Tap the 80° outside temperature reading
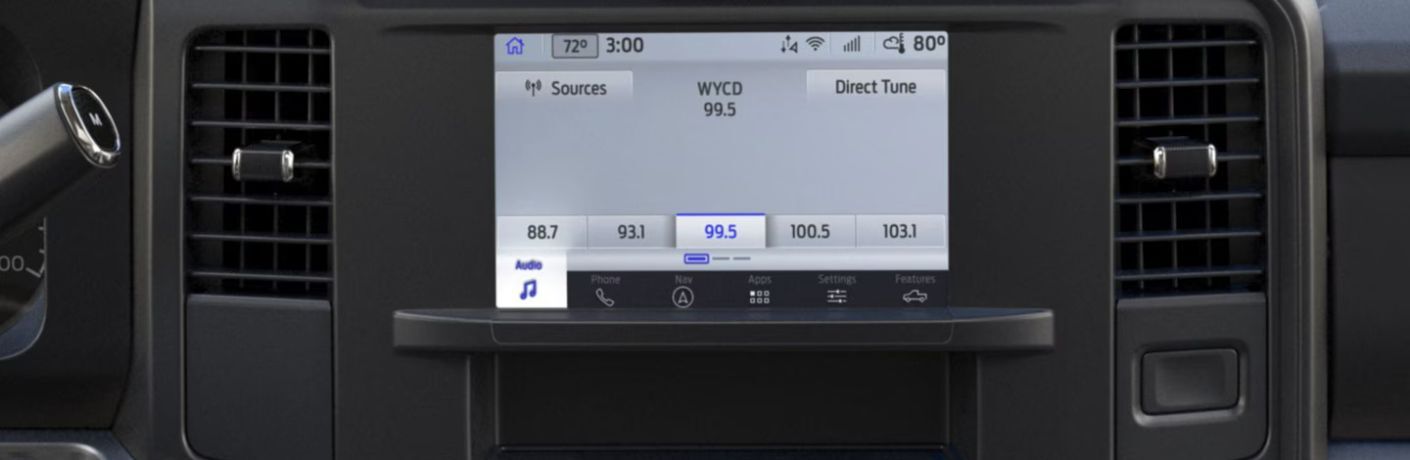The height and width of the screenshot is (460, 1410). click(928, 45)
